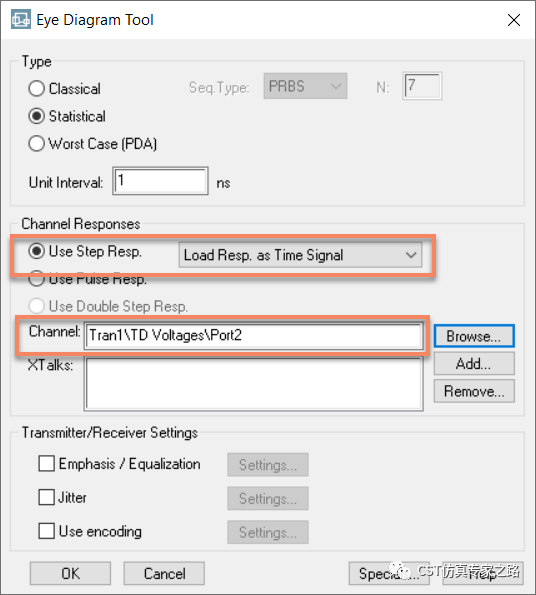Screen dimensions: 536x595
Task: Click the Cancel button
Action: pos(164,573)
